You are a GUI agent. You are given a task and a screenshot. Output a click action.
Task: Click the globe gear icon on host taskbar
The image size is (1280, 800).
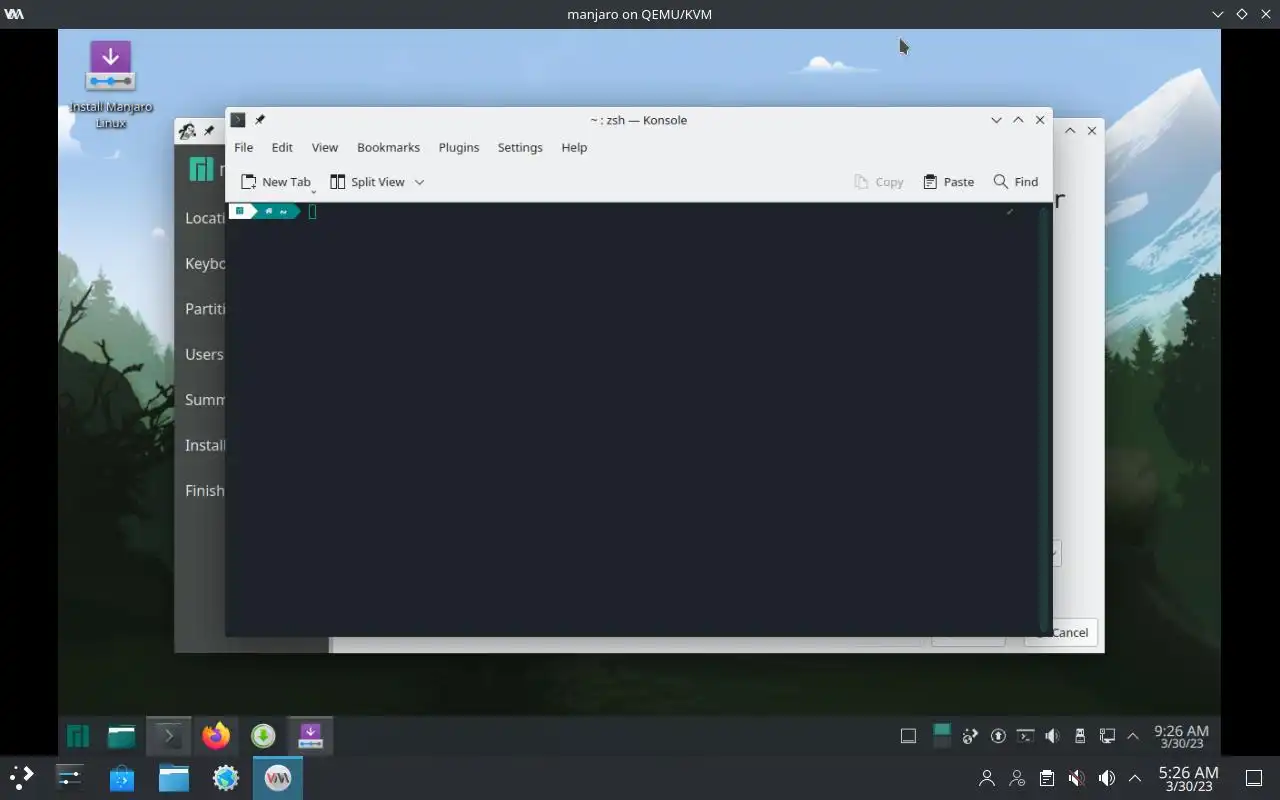pos(226,777)
